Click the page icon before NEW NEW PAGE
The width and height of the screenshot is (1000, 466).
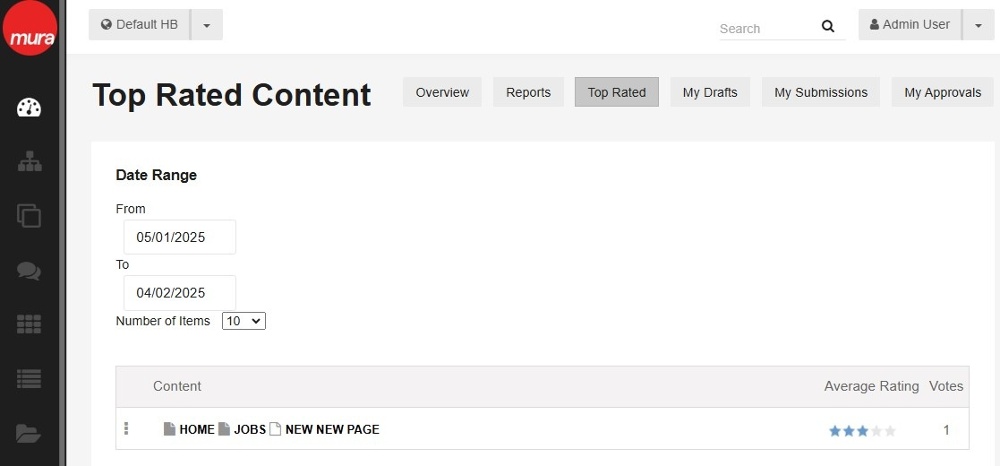[x=275, y=429]
